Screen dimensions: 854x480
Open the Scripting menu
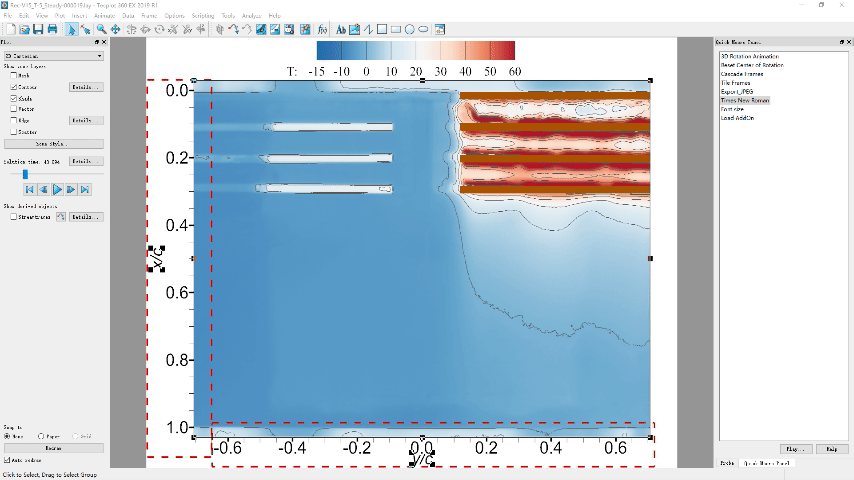203,16
